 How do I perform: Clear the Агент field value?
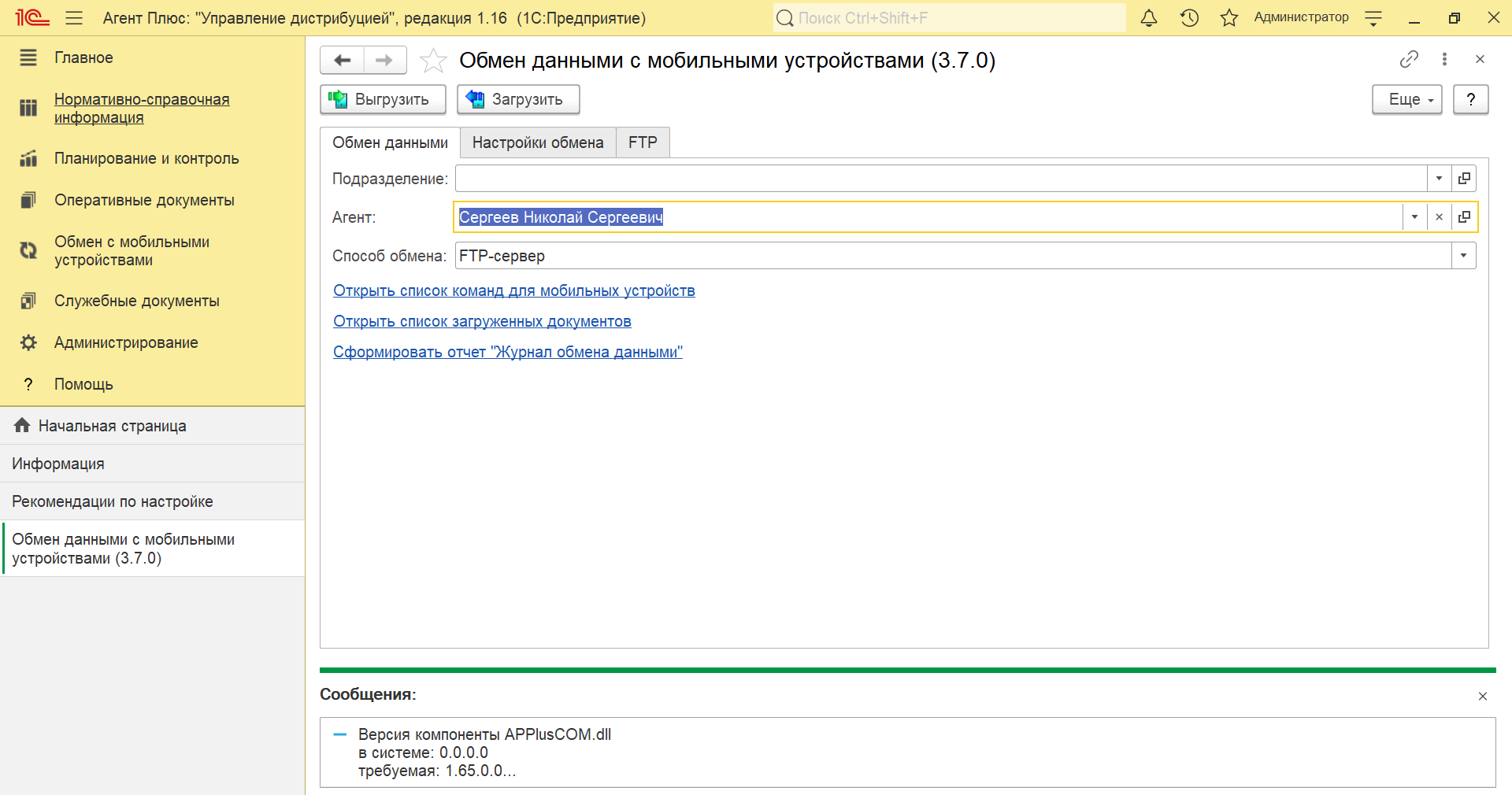coord(1439,217)
